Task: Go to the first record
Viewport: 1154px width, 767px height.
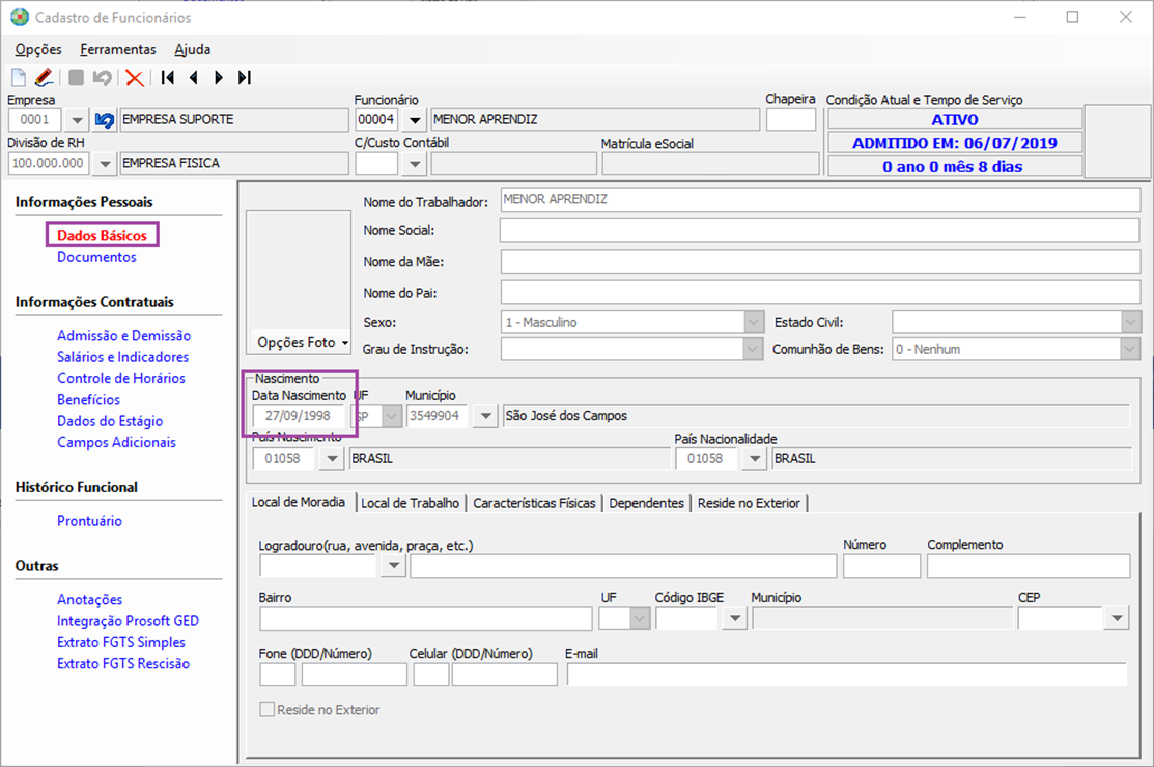Action: tap(168, 77)
